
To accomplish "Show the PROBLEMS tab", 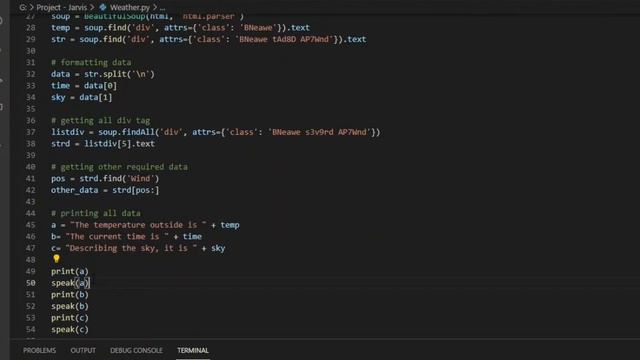I will pyautogui.click(x=40, y=350).
